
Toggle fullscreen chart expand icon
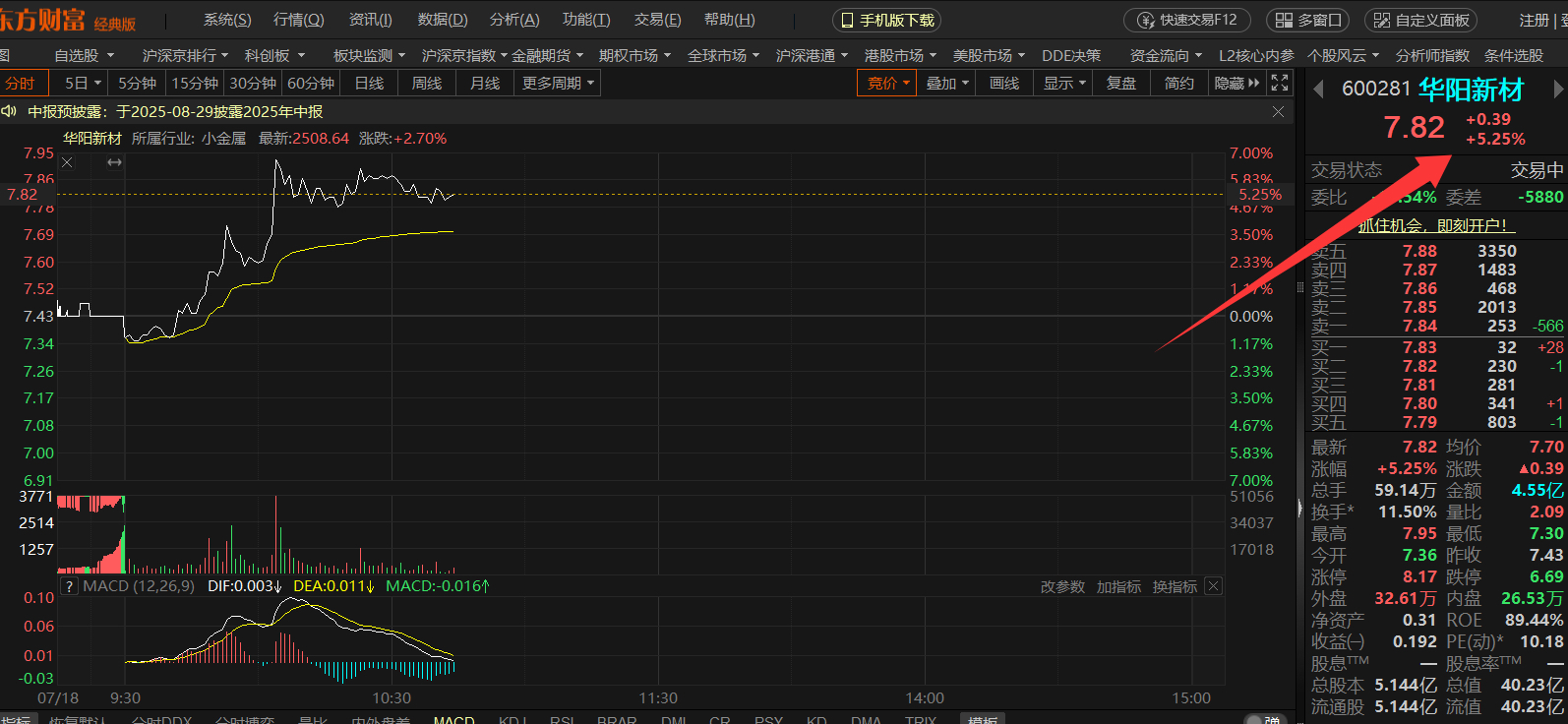[1279, 83]
